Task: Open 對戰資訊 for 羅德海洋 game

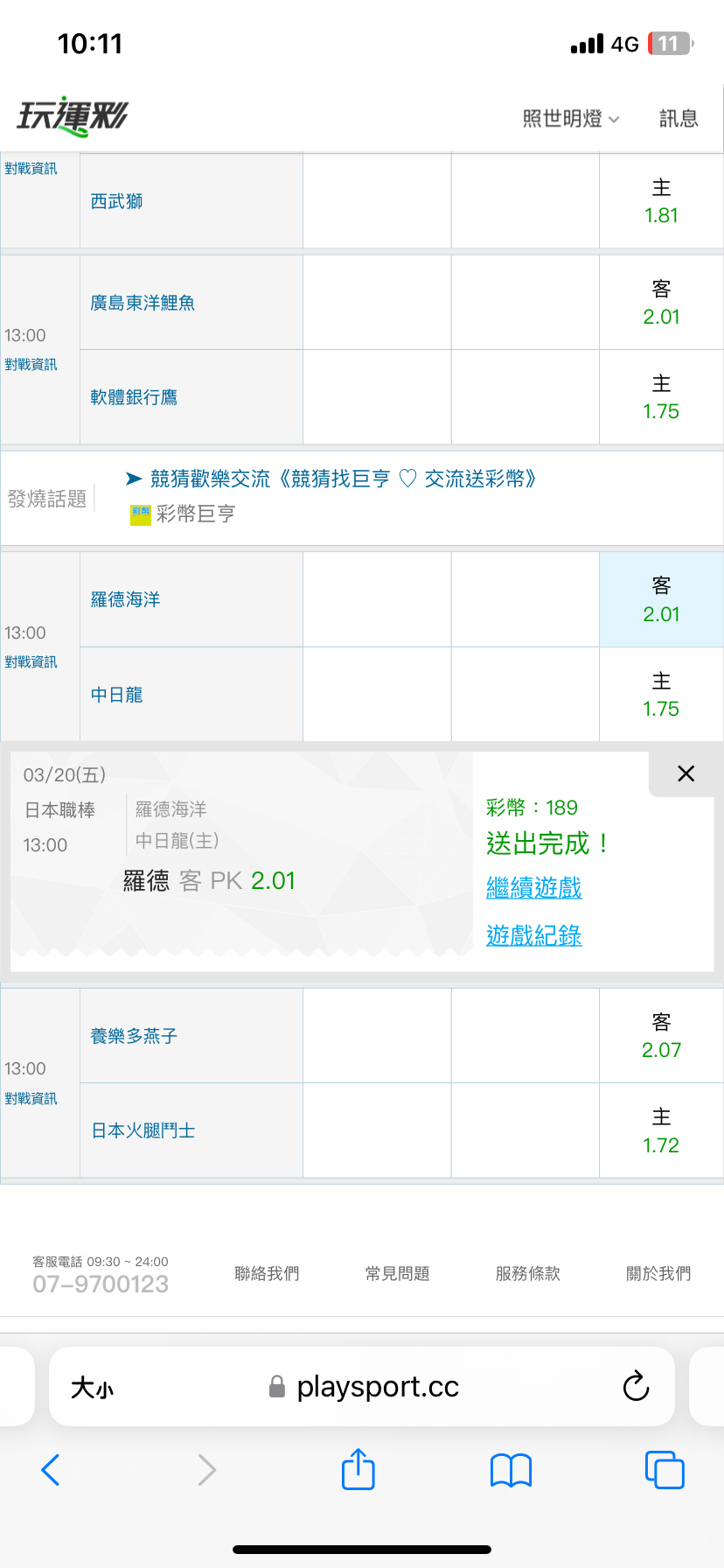Action: coord(31,662)
